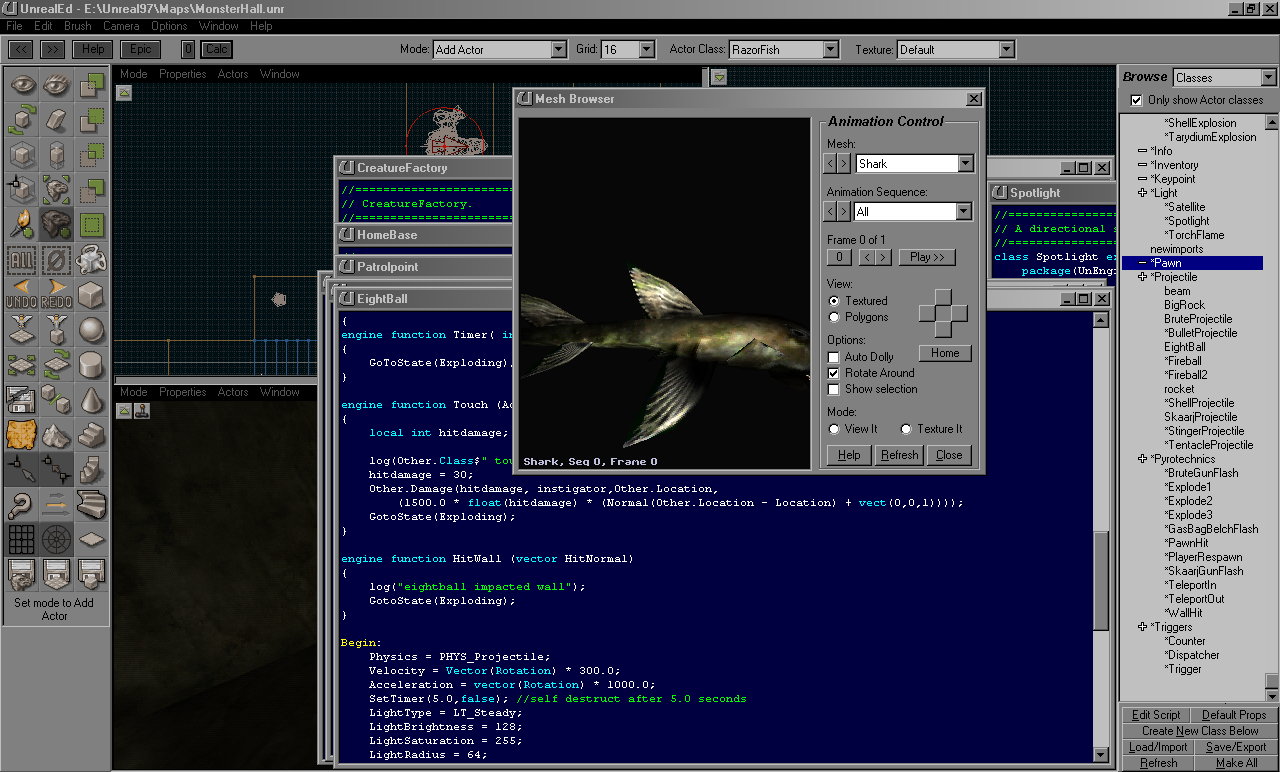Click the Shark mesh preview image

(x=664, y=294)
